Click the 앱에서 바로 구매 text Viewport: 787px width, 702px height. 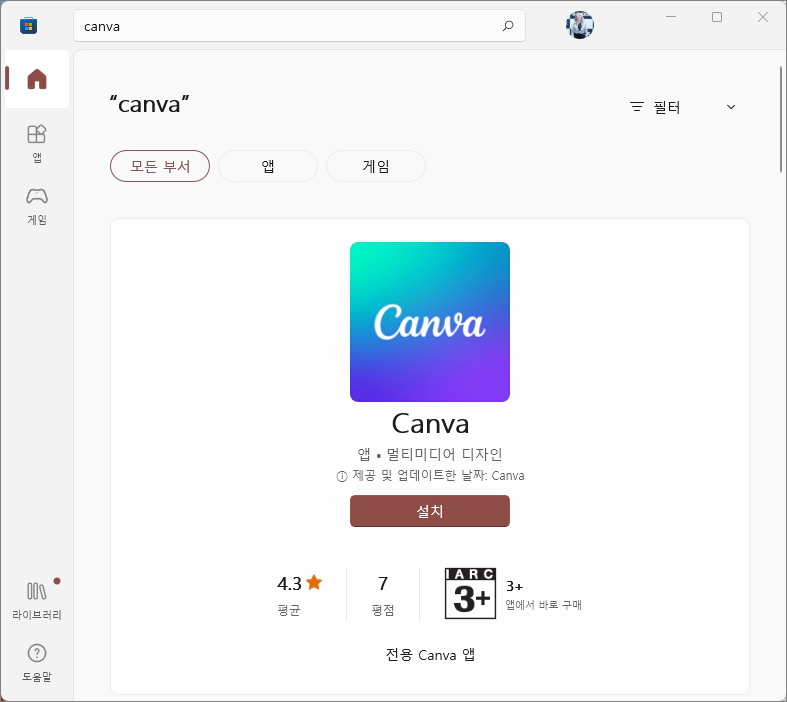pyautogui.click(x=543, y=605)
